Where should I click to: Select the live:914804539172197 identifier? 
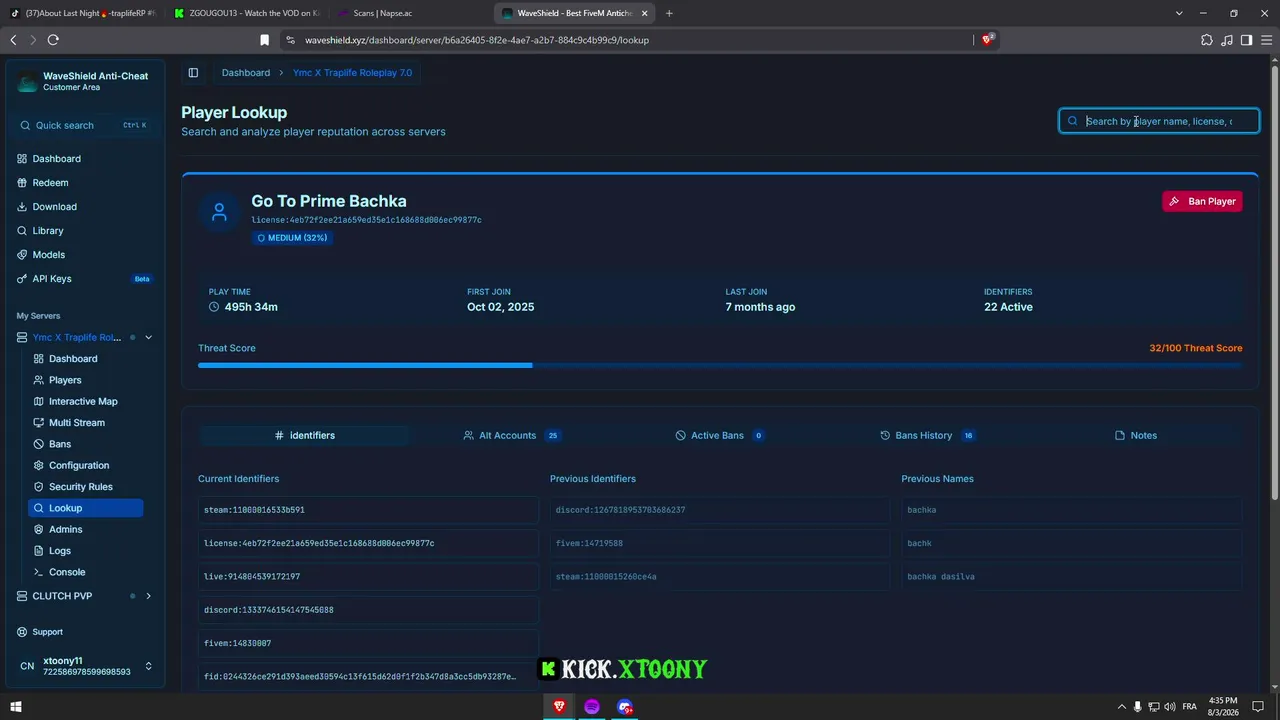pos(368,577)
